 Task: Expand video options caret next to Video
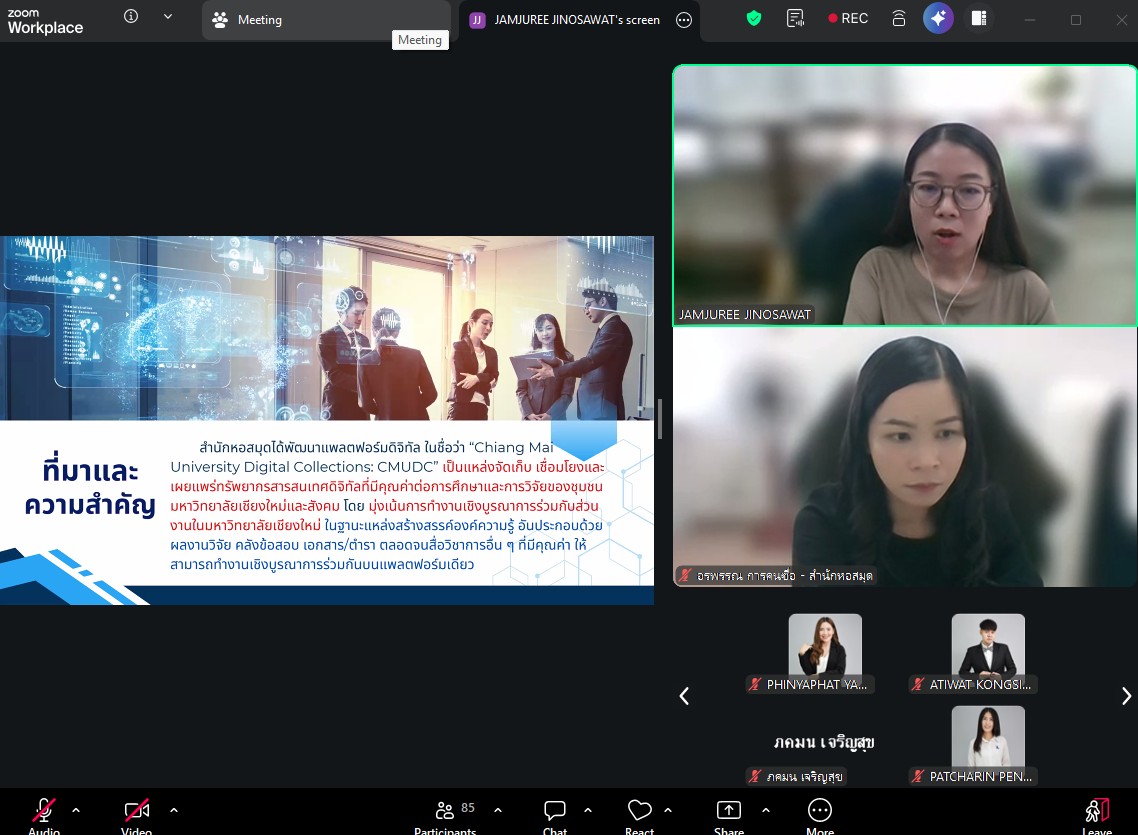(x=174, y=810)
